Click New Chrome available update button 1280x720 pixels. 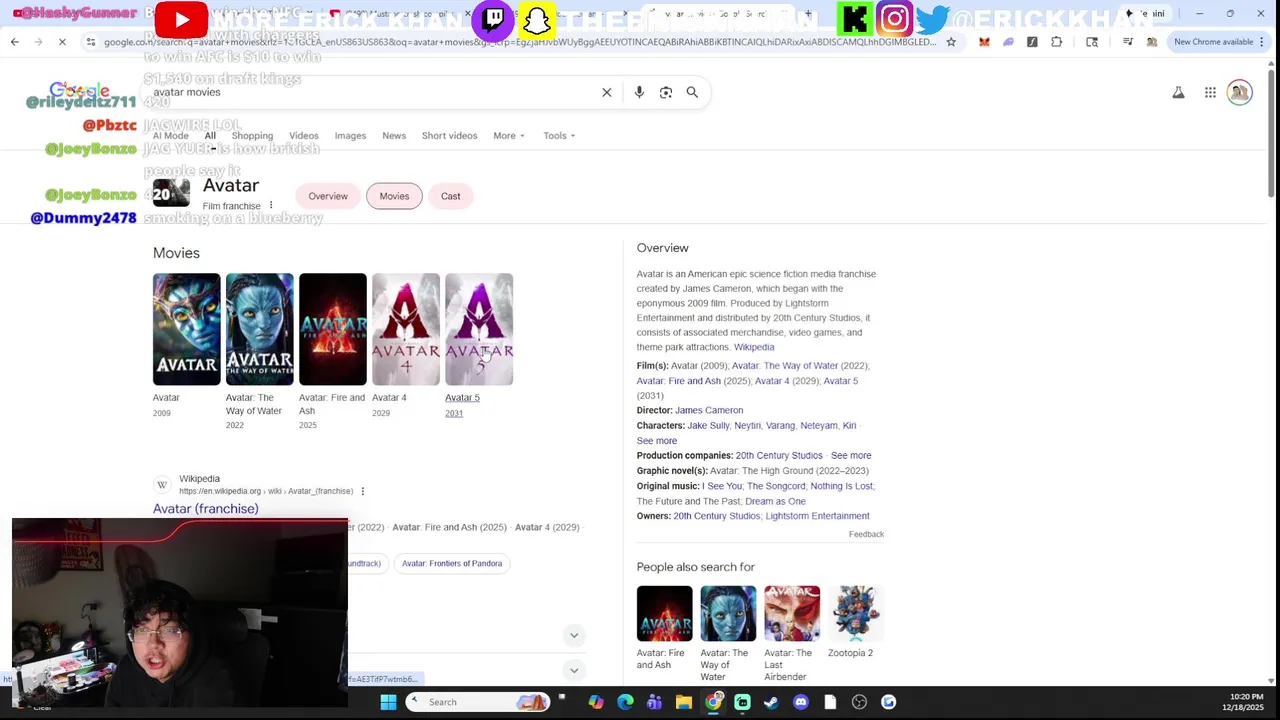(1219, 42)
